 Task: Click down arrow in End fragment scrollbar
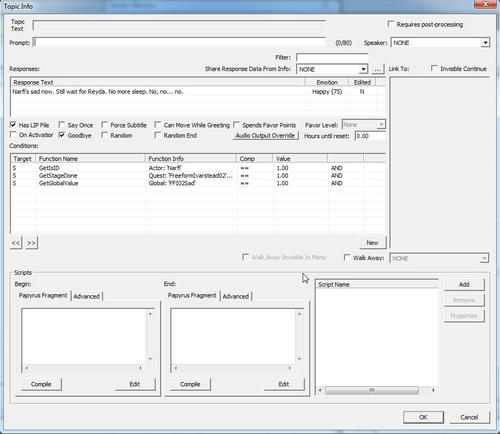pyautogui.click(x=299, y=359)
